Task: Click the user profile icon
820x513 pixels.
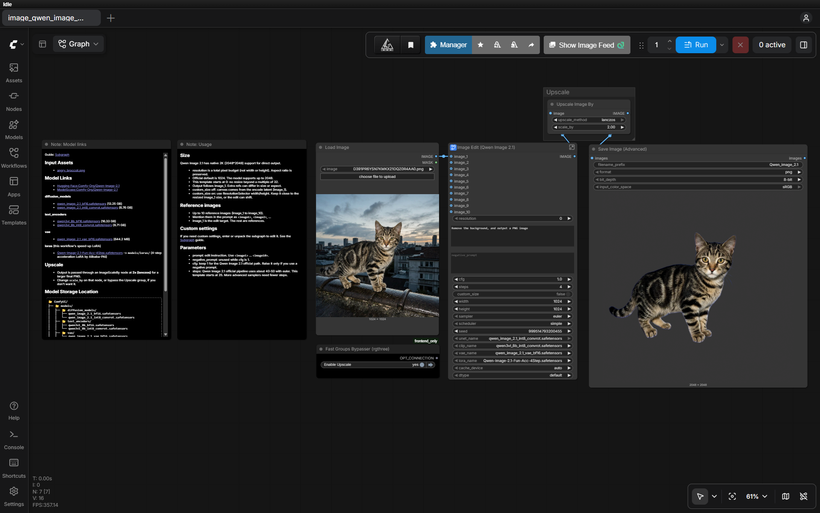Action: pyautogui.click(x=805, y=18)
